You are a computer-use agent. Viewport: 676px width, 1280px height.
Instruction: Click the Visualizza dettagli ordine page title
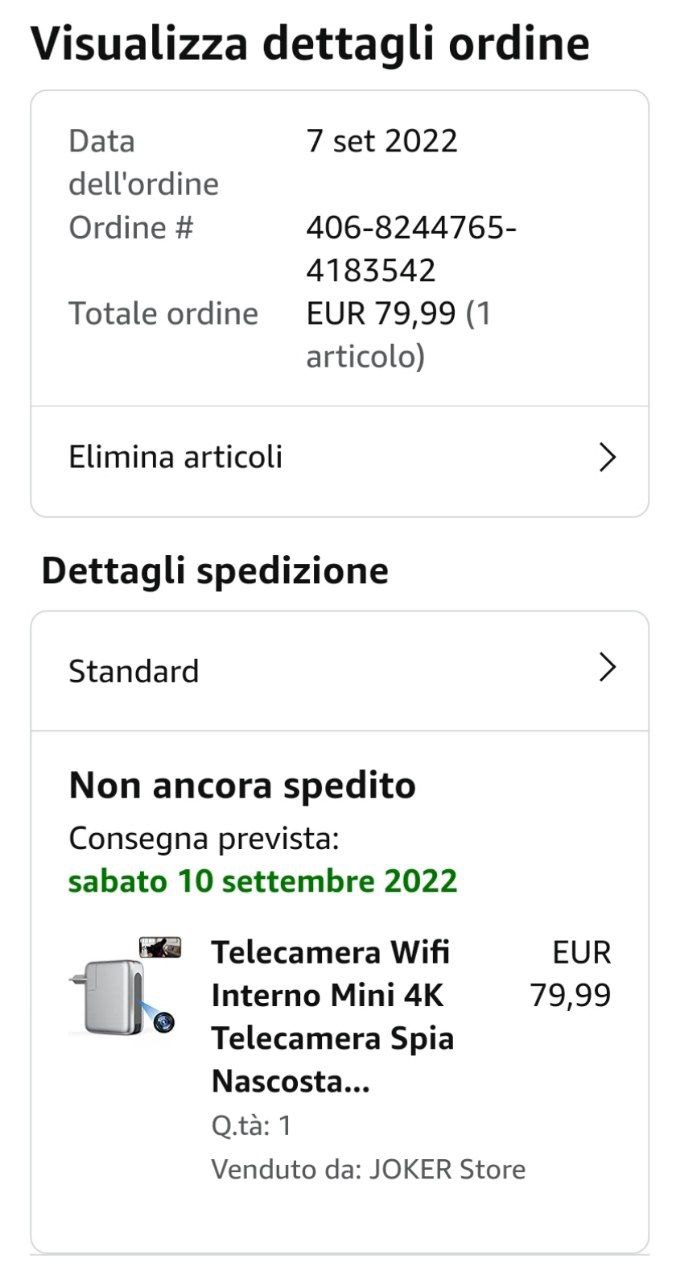(x=310, y=45)
